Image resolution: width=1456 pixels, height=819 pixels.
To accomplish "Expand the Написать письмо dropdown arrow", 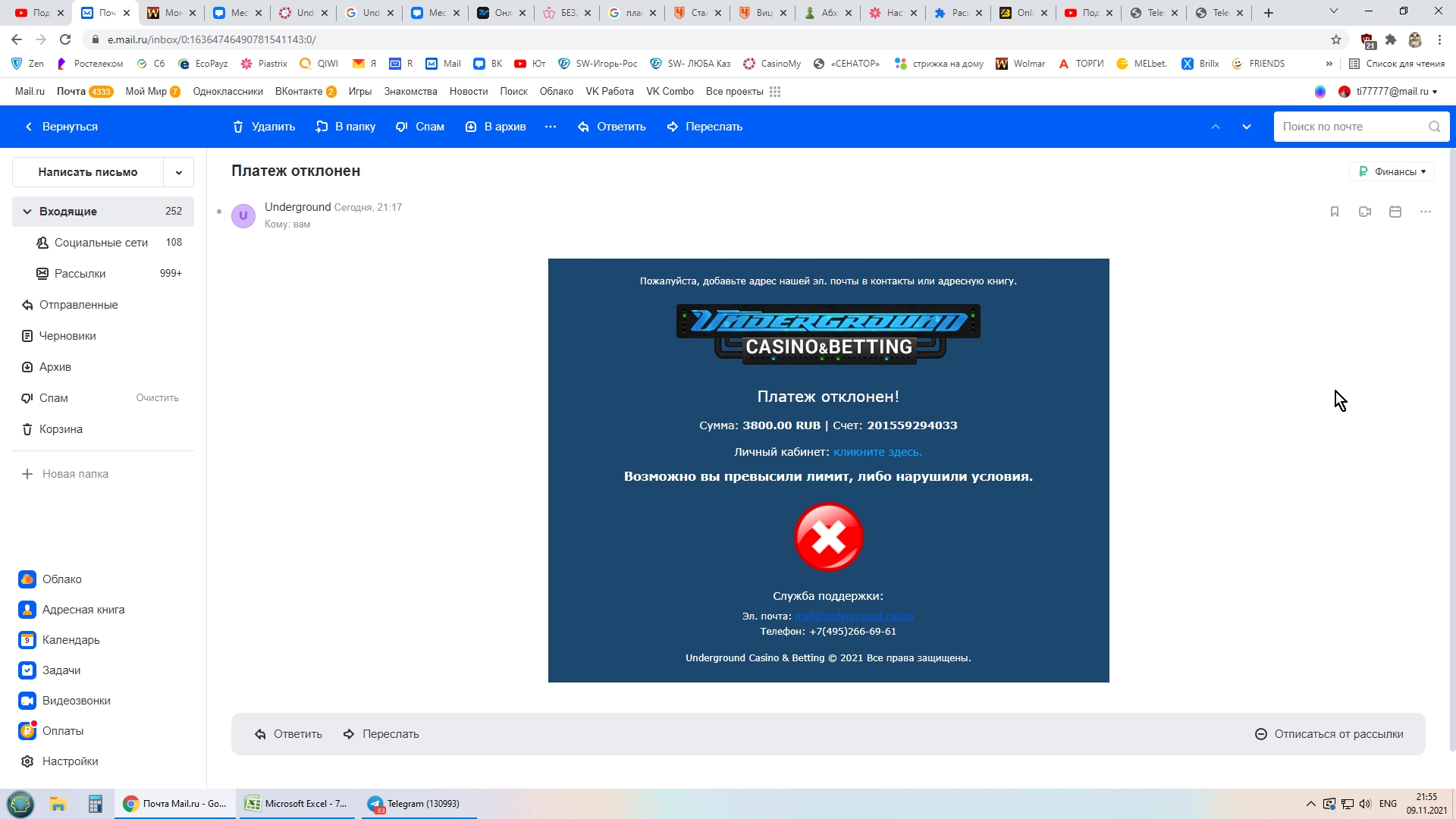I will tap(179, 172).
